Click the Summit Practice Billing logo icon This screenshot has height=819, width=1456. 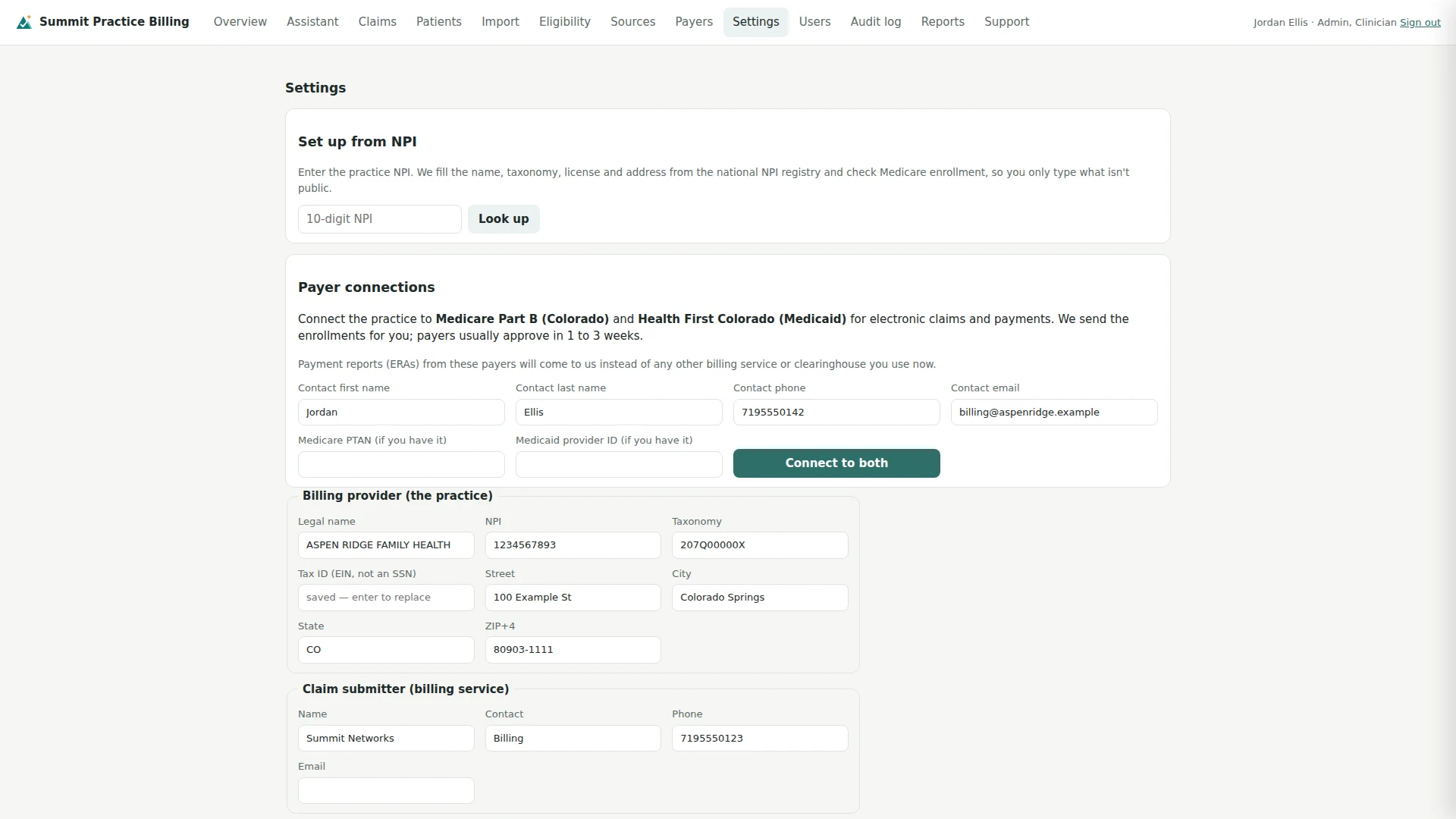tap(24, 22)
